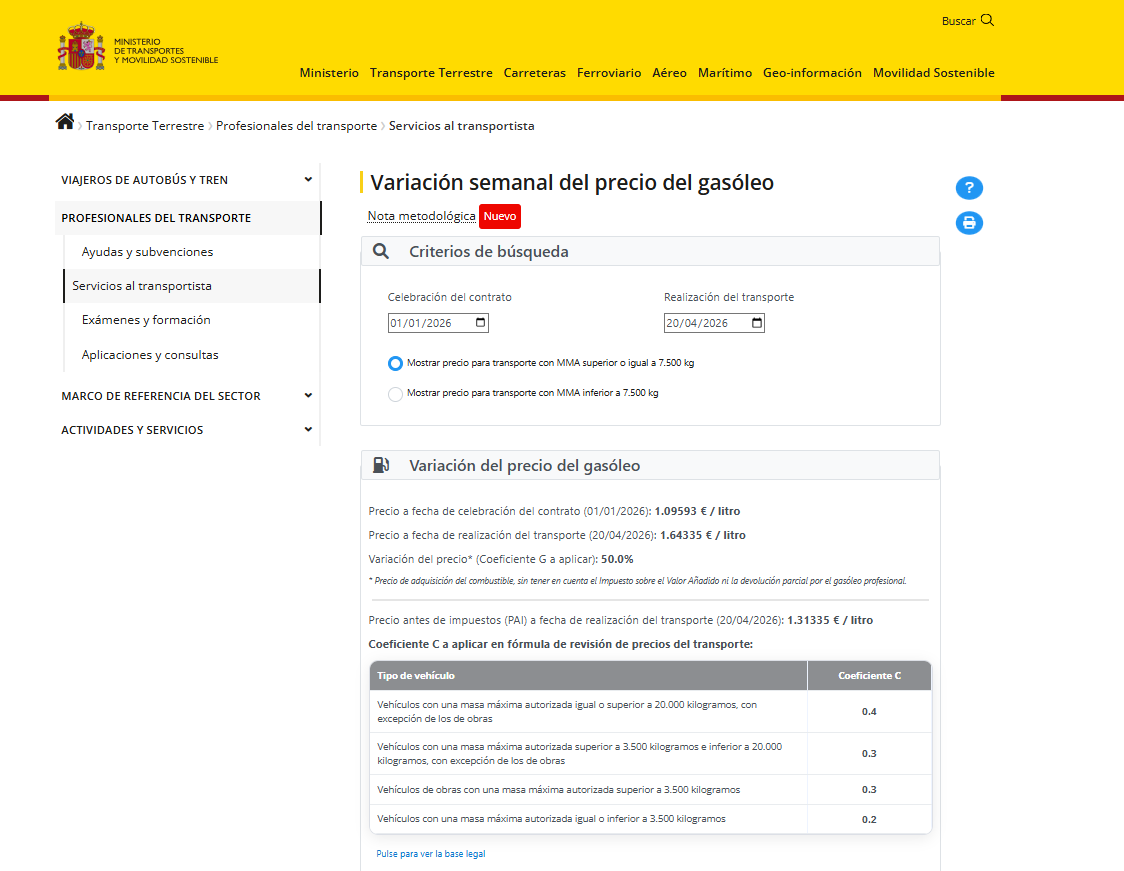
Task: Expand Marco de referencia del sector
Action: click(x=308, y=396)
